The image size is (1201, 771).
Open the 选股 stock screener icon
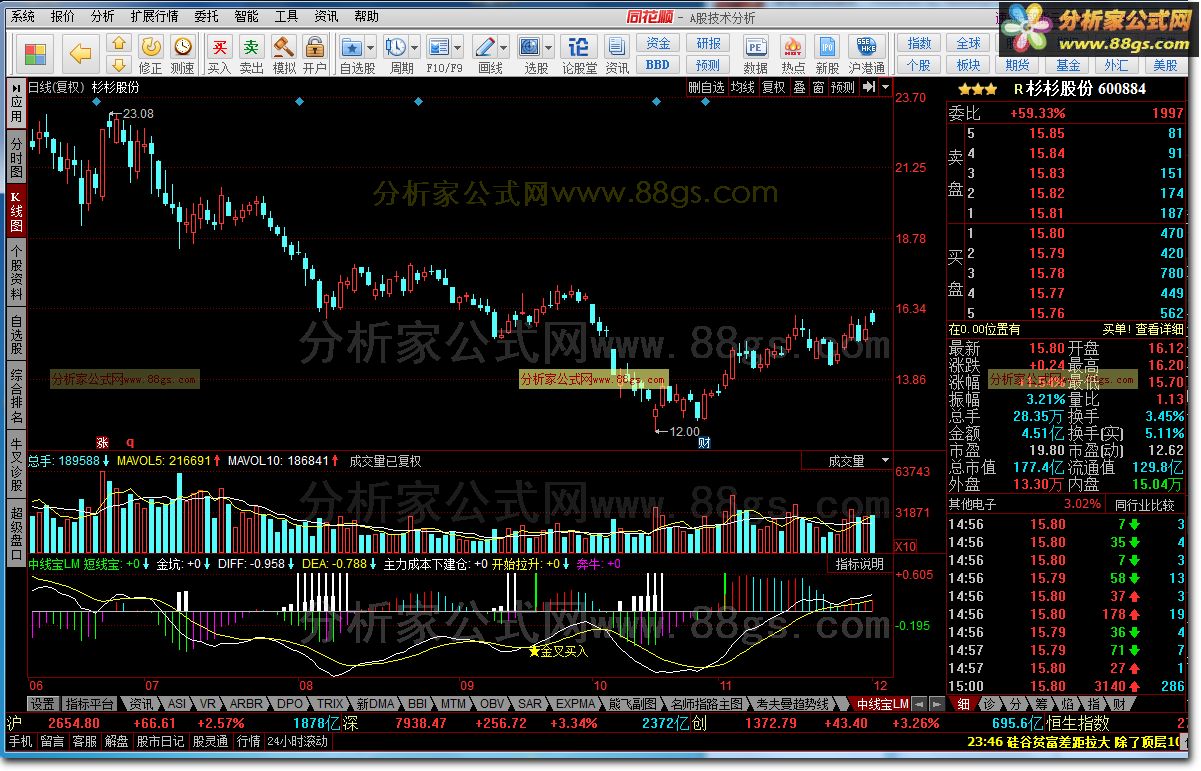531,47
